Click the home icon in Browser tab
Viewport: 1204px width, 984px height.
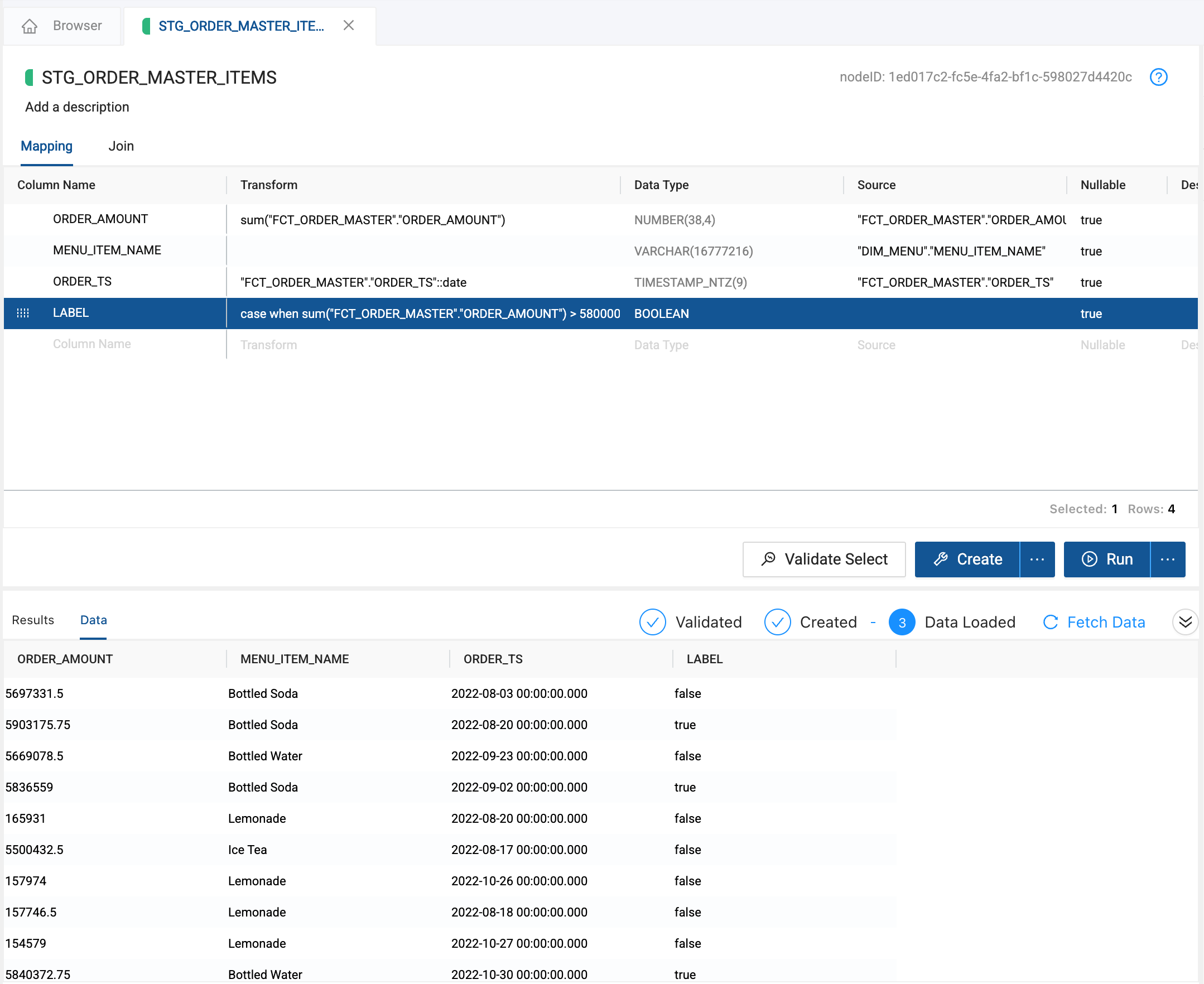coord(30,26)
